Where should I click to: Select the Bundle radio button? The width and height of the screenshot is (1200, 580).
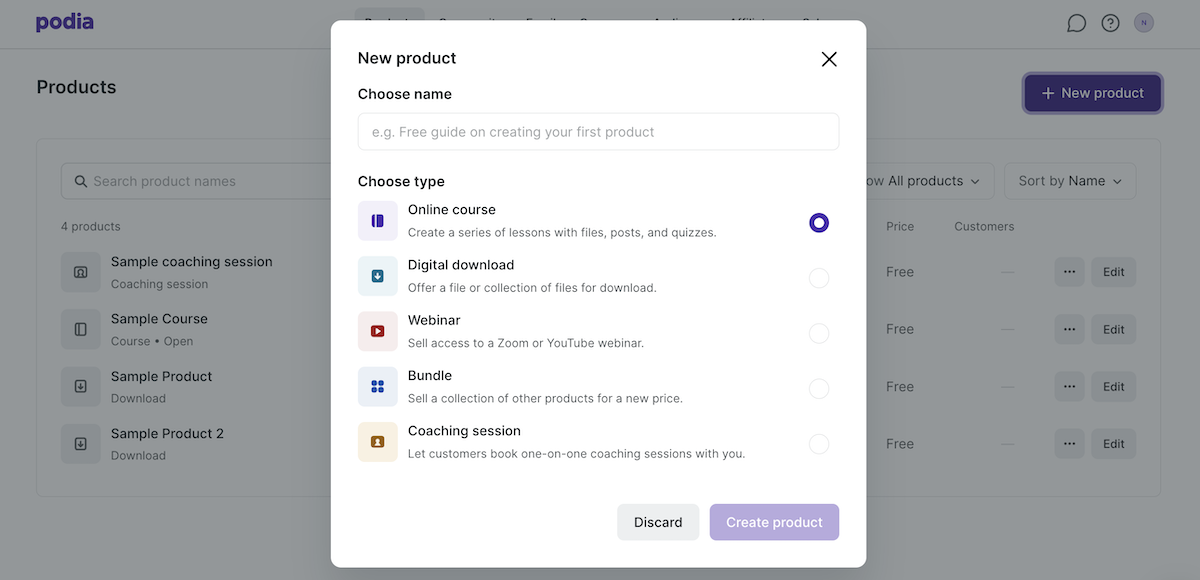[819, 389]
